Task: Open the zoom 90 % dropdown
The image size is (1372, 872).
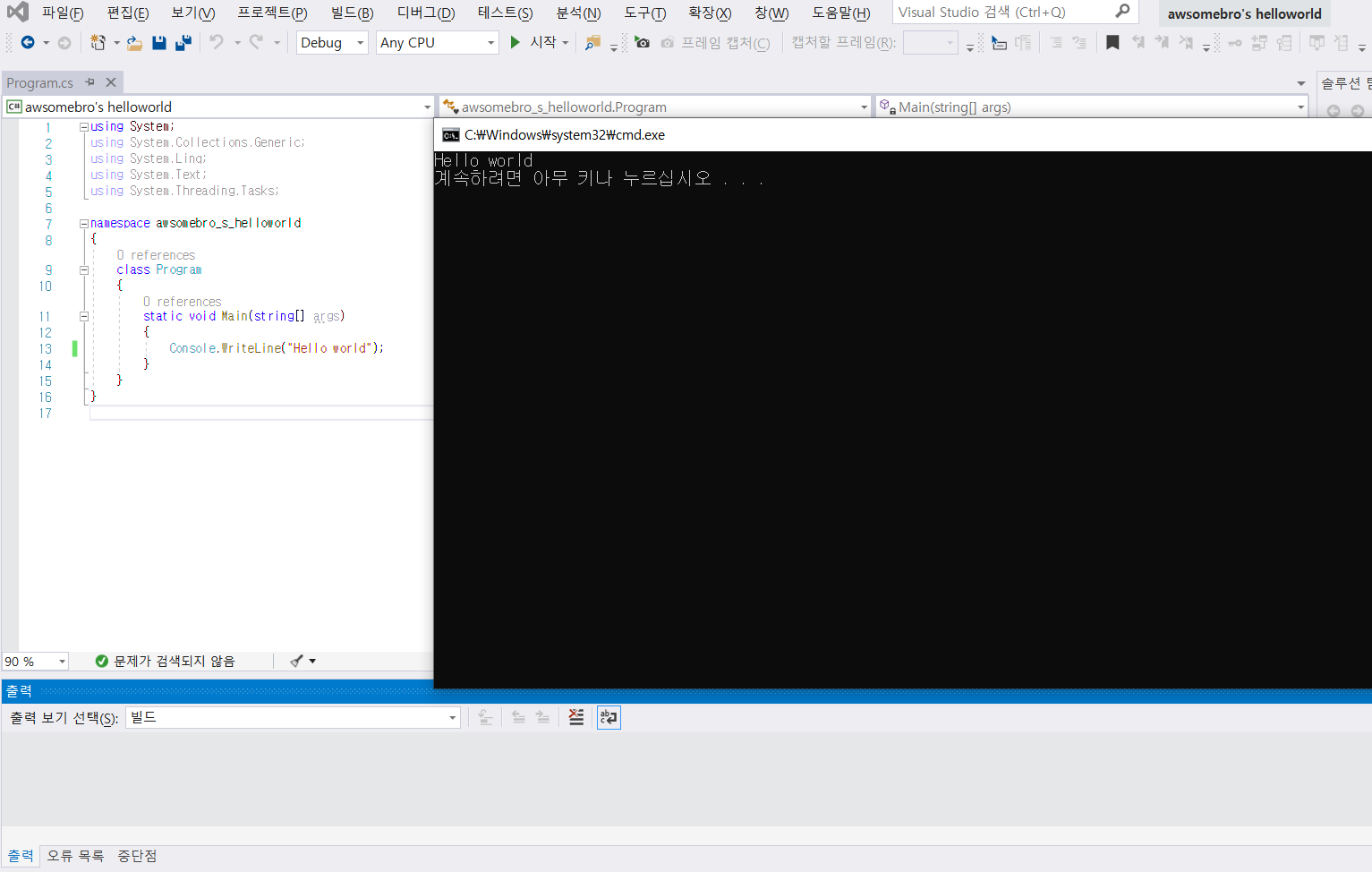Action: tap(35, 662)
